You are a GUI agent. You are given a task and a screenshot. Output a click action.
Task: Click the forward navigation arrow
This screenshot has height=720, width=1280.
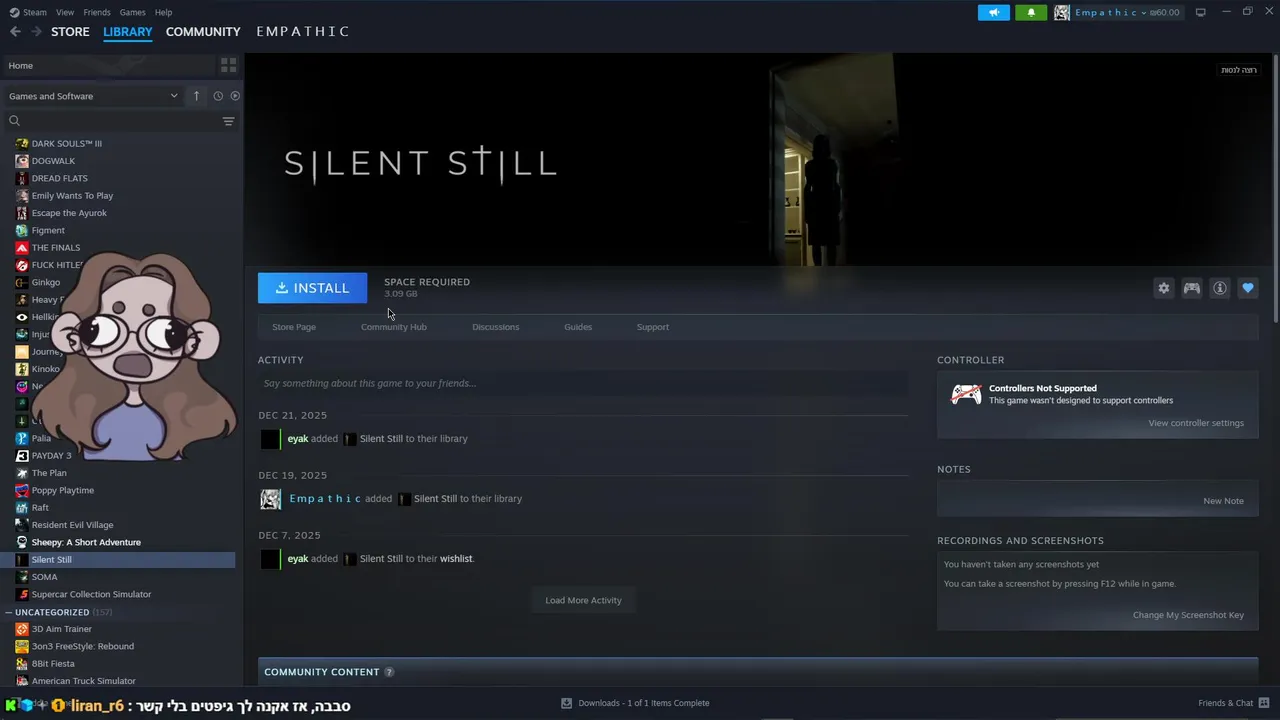36,32
